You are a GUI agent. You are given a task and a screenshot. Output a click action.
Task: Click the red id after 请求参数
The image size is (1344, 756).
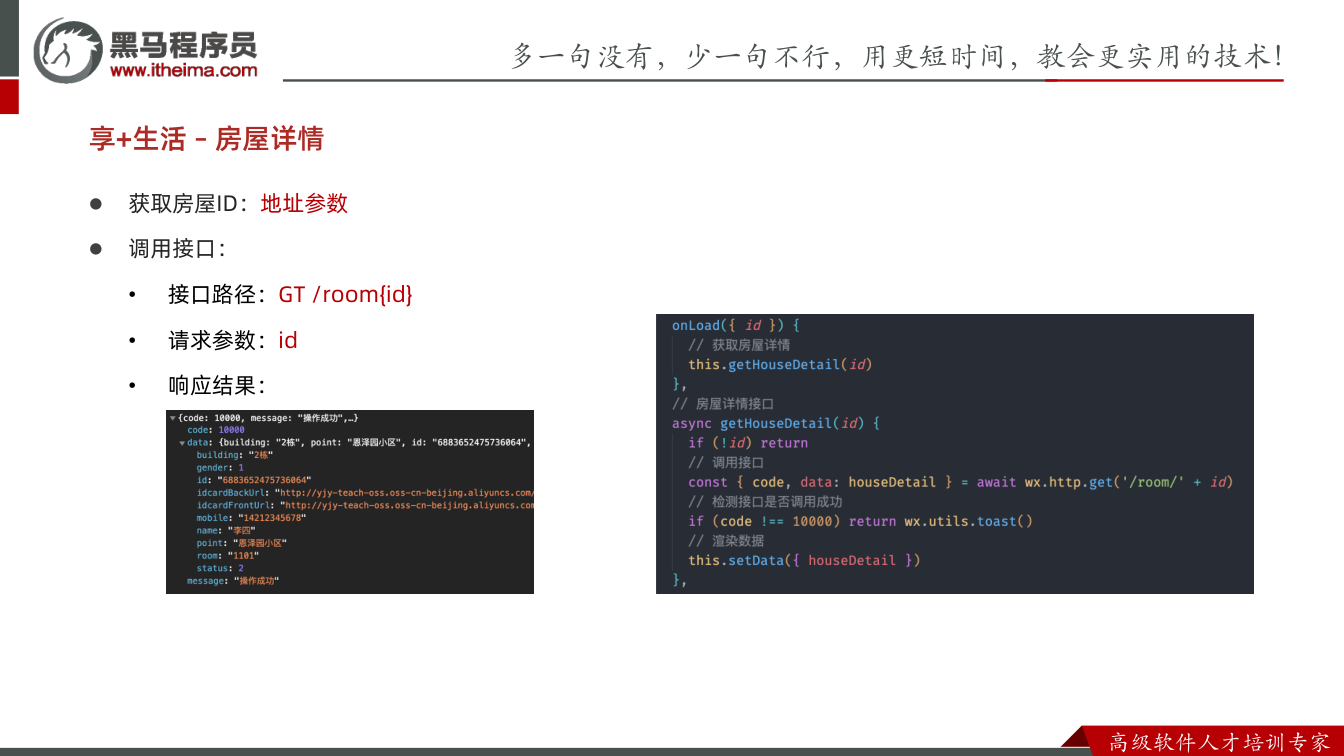pyautogui.click(x=288, y=340)
